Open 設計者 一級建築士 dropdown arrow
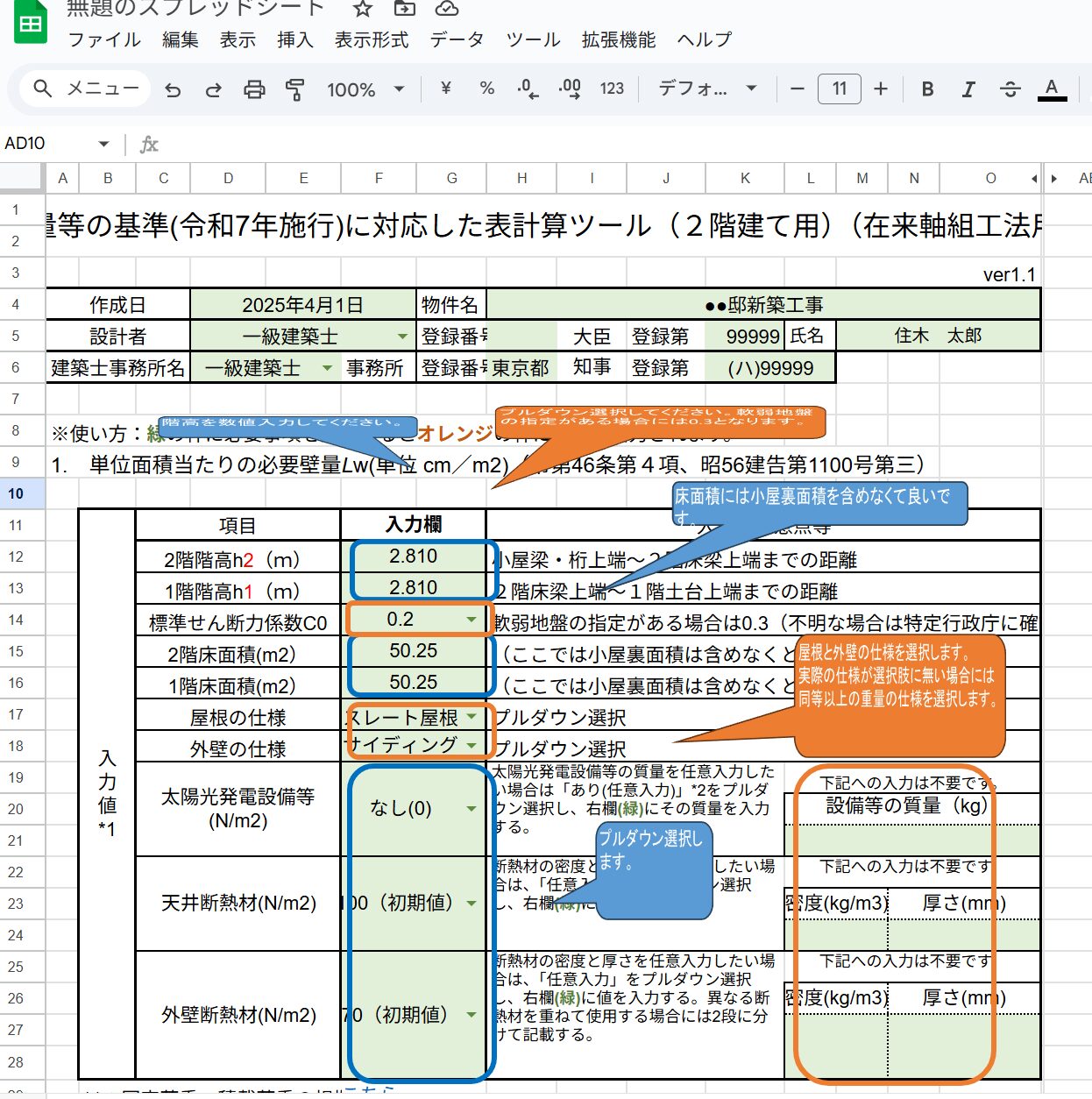Screen dimensions: 1092x1099 click(402, 337)
